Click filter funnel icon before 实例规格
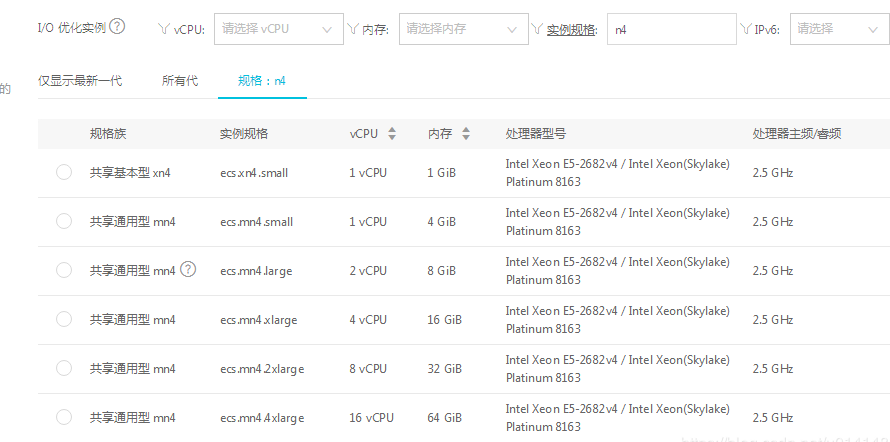The image size is (890, 442). [x=538, y=29]
